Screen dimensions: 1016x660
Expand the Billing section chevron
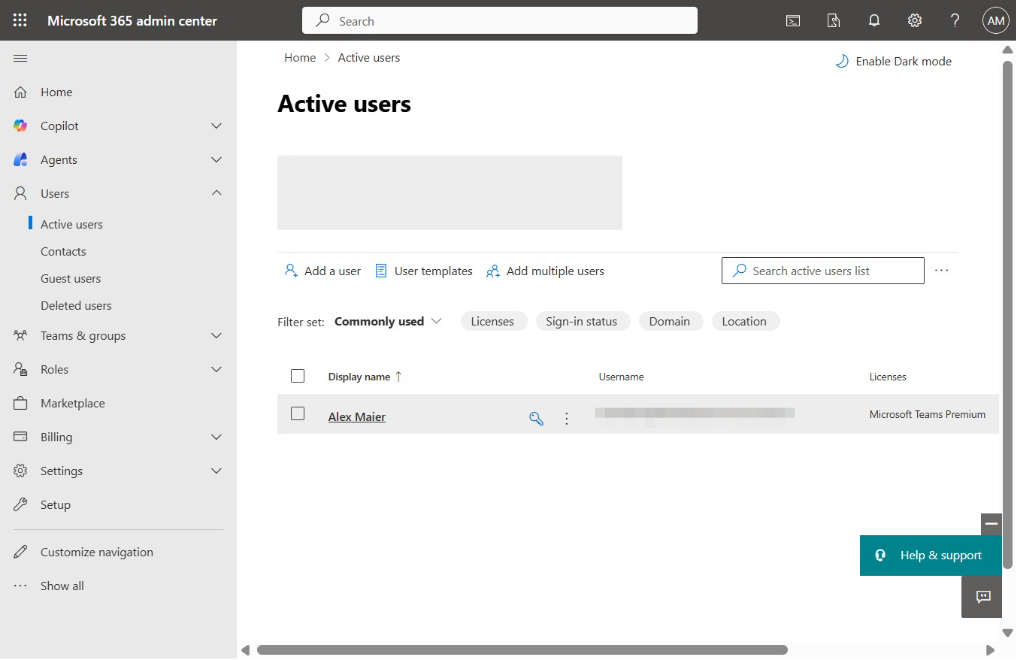(216, 437)
